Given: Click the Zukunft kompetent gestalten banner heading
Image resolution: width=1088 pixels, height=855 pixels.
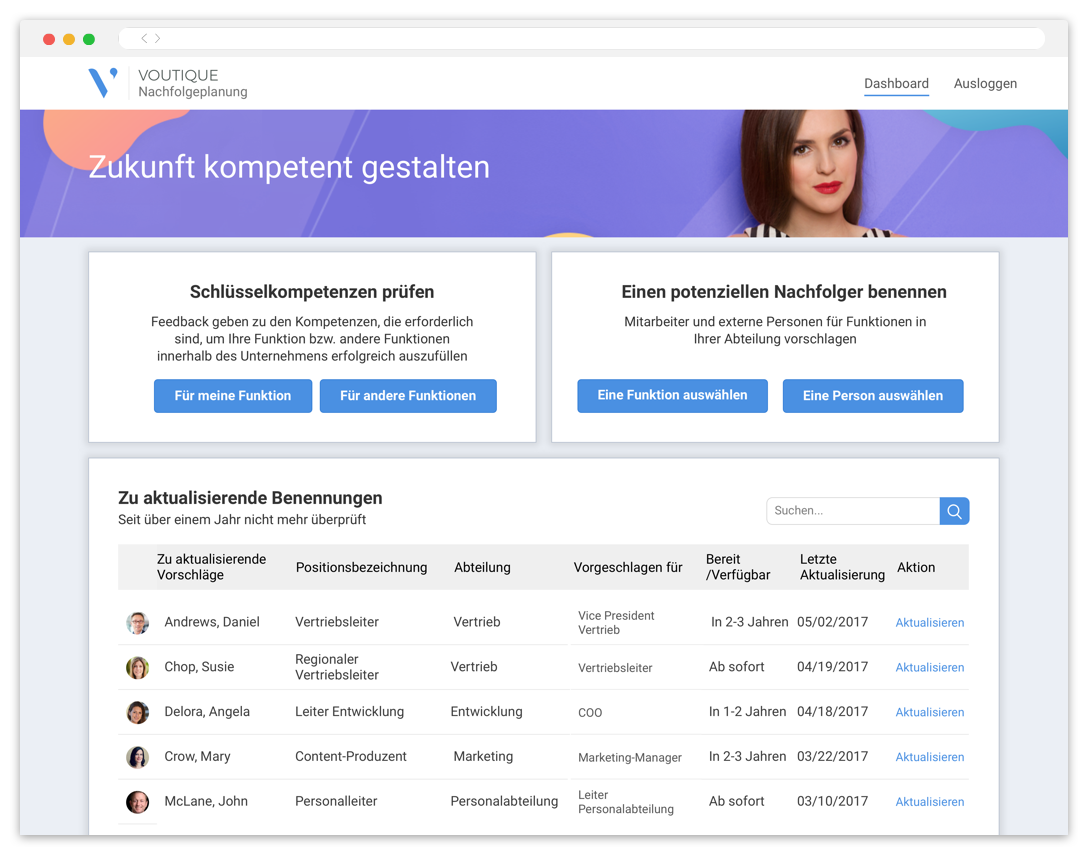Looking at the screenshot, I should tap(289, 167).
